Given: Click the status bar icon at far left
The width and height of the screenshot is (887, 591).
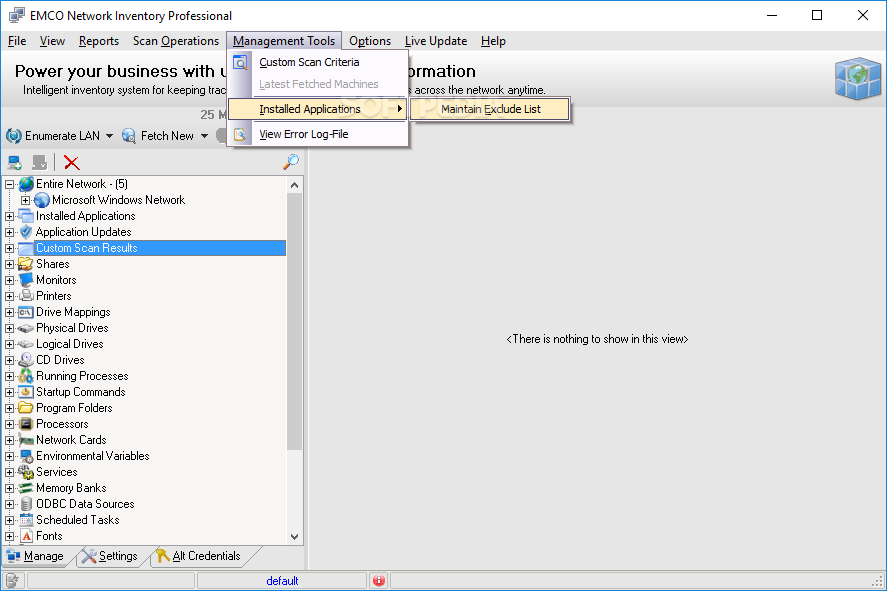Looking at the screenshot, I should pos(12,580).
